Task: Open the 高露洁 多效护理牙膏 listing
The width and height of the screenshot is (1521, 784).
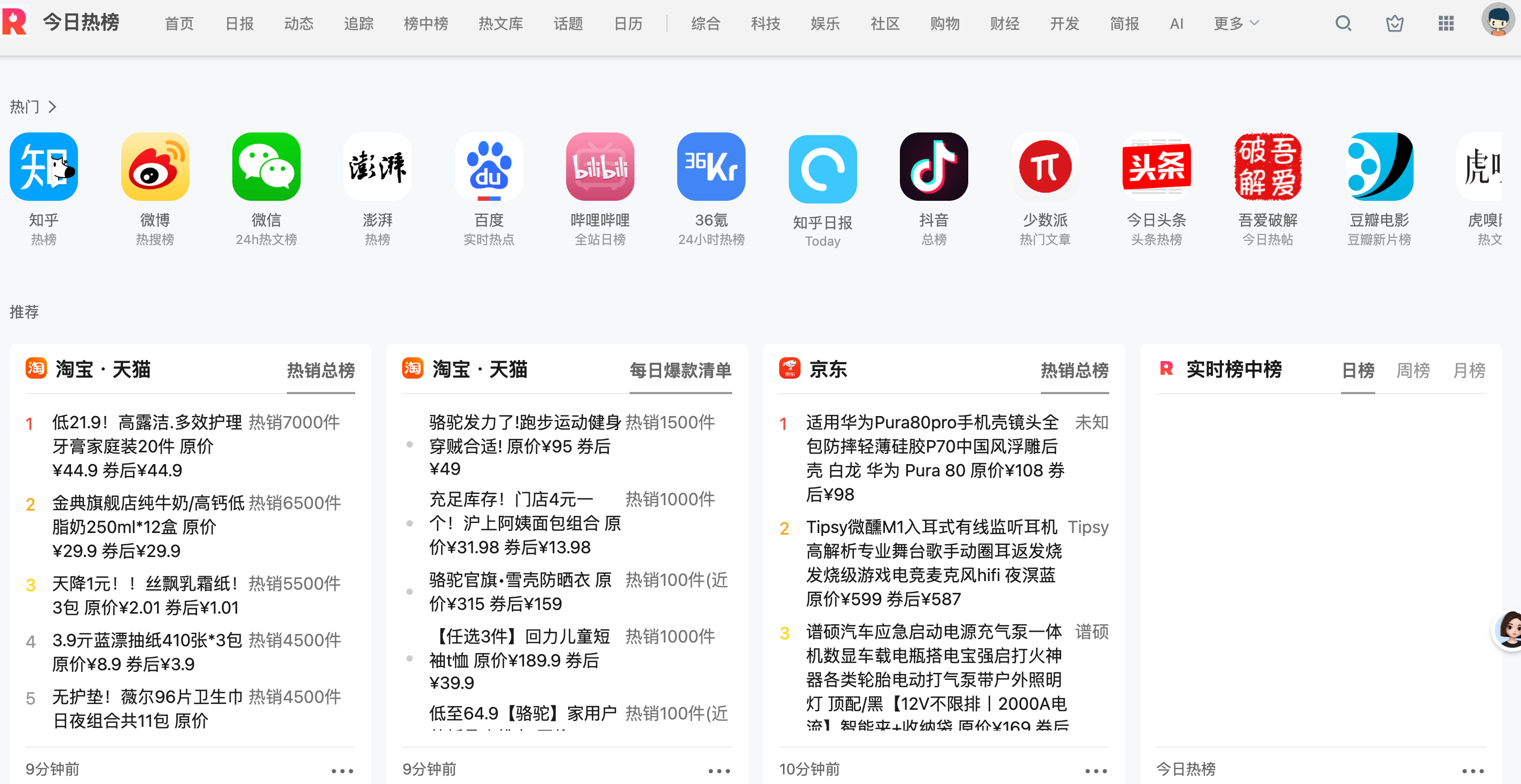Action: [x=147, y=446]
